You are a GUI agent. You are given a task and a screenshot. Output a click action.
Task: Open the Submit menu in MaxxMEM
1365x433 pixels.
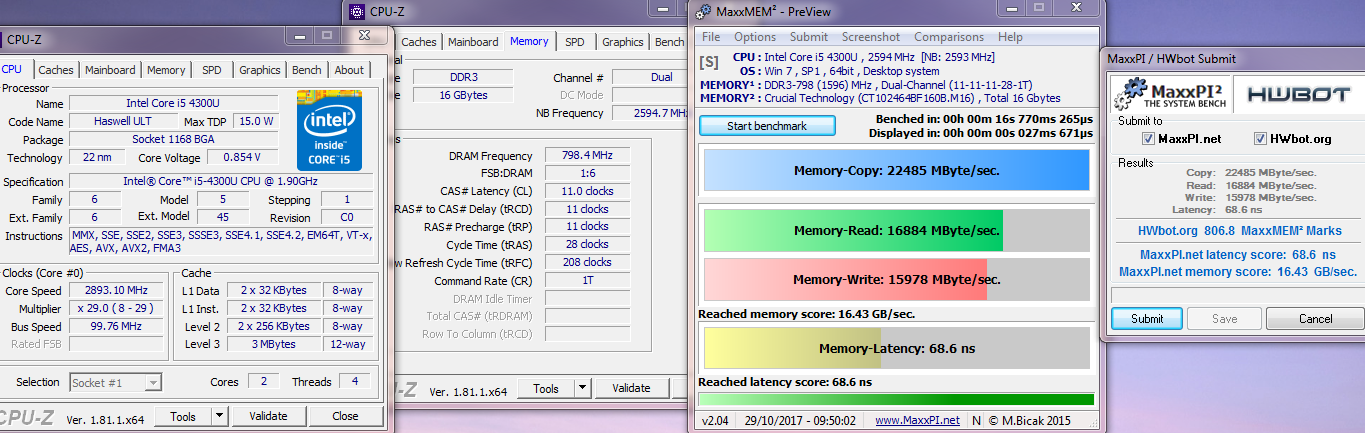(809, 37)
